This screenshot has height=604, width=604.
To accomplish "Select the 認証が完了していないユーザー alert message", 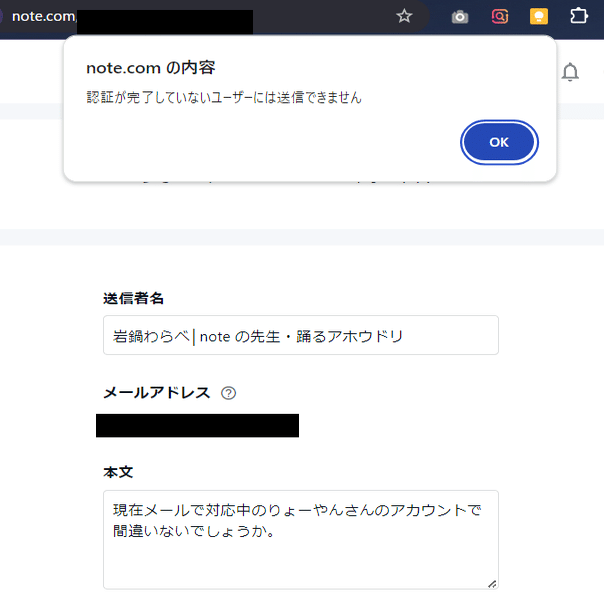I will 224,97.
